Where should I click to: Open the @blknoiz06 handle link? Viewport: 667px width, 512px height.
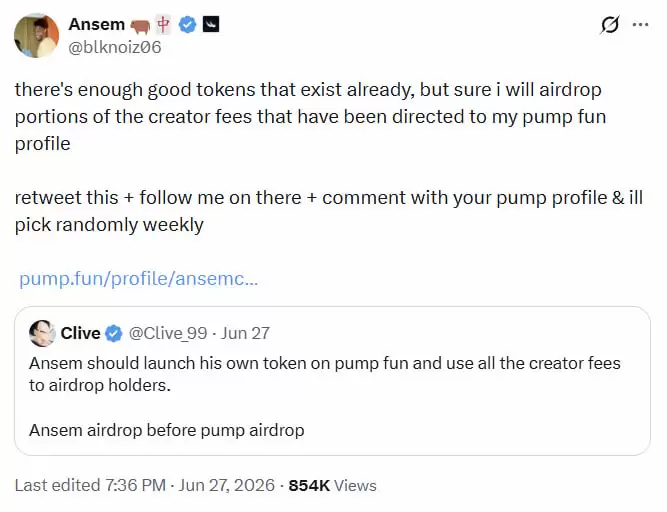point(115,47)
